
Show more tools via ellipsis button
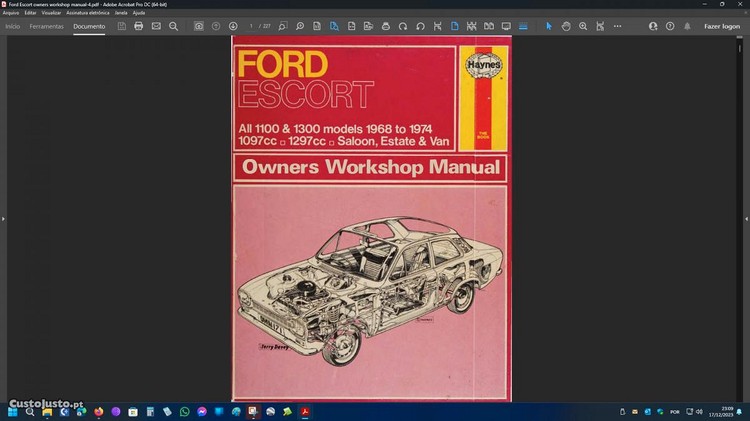click(x=617, y=26)
